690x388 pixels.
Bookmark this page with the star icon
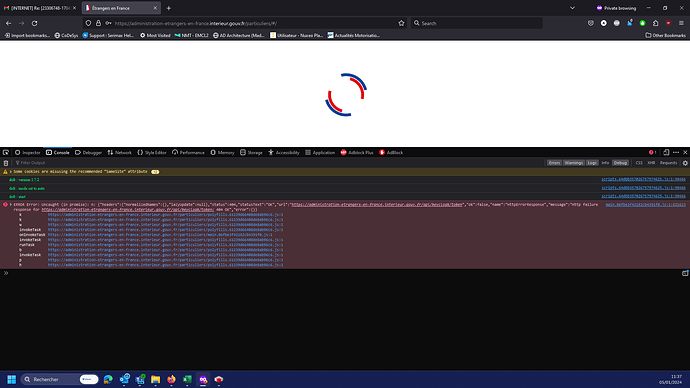(x=401, y=23)
